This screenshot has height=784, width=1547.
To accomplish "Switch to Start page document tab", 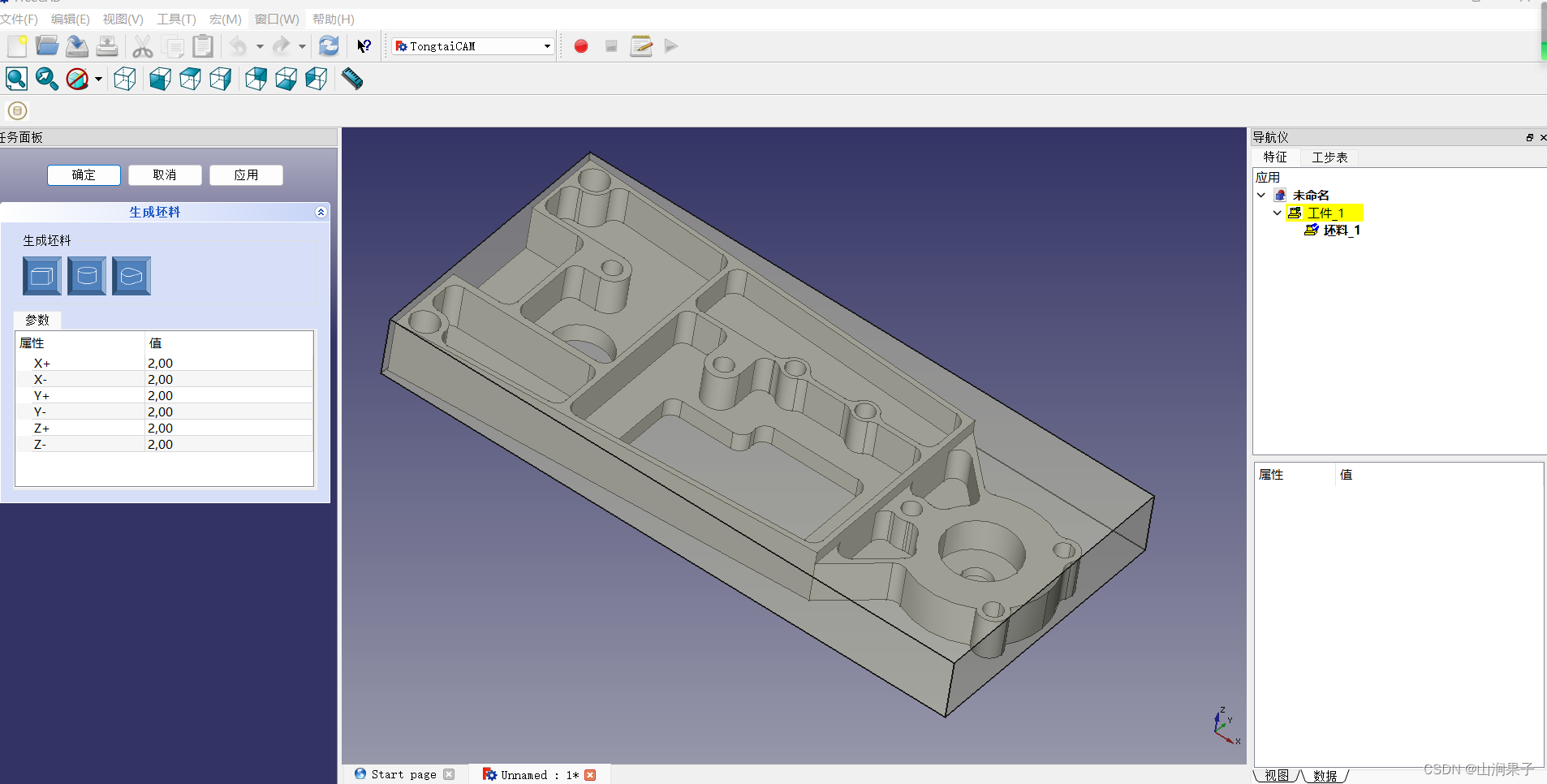I will (403, 774).
